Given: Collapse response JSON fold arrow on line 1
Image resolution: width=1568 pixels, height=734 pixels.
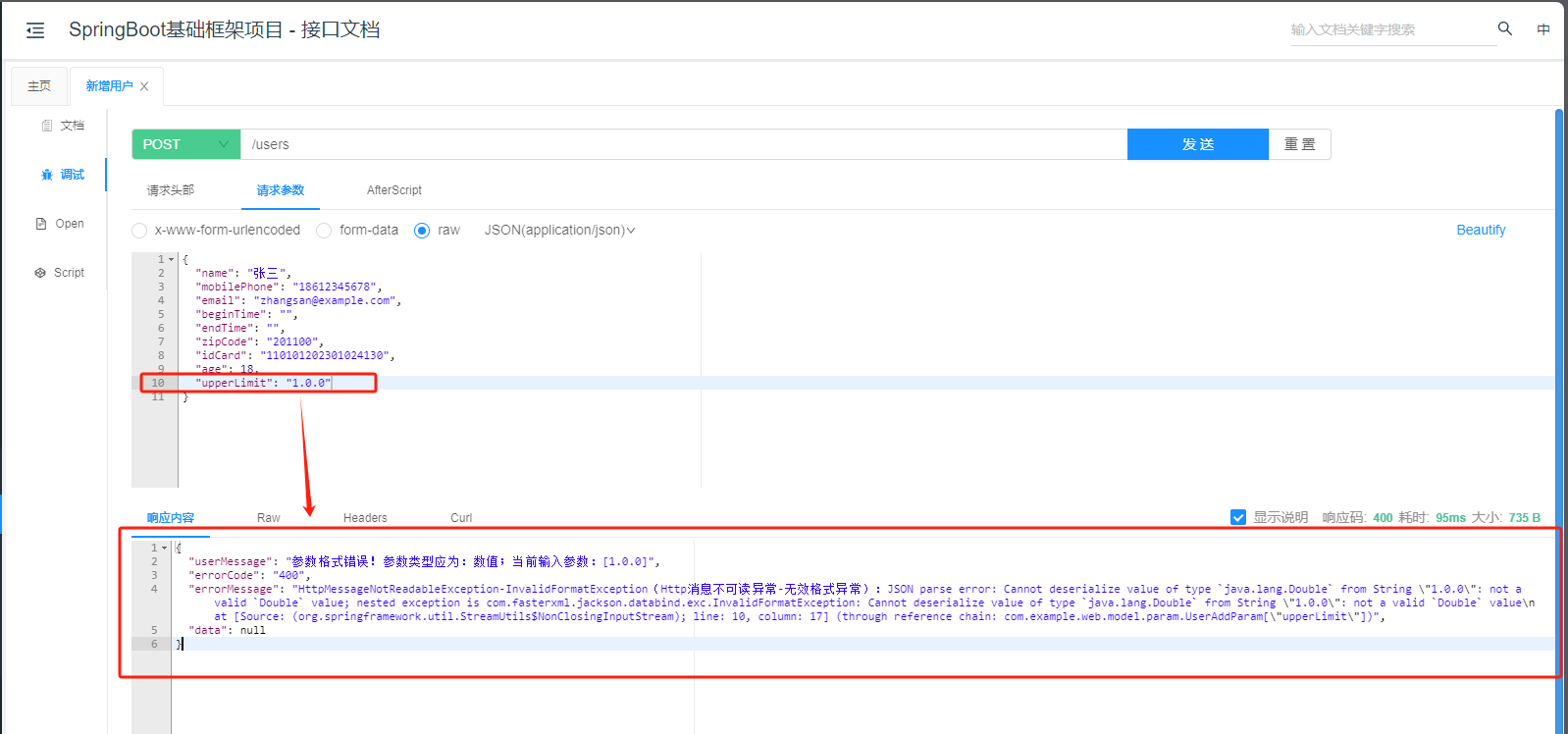Looking at the screenshot, I should point(165,549).
